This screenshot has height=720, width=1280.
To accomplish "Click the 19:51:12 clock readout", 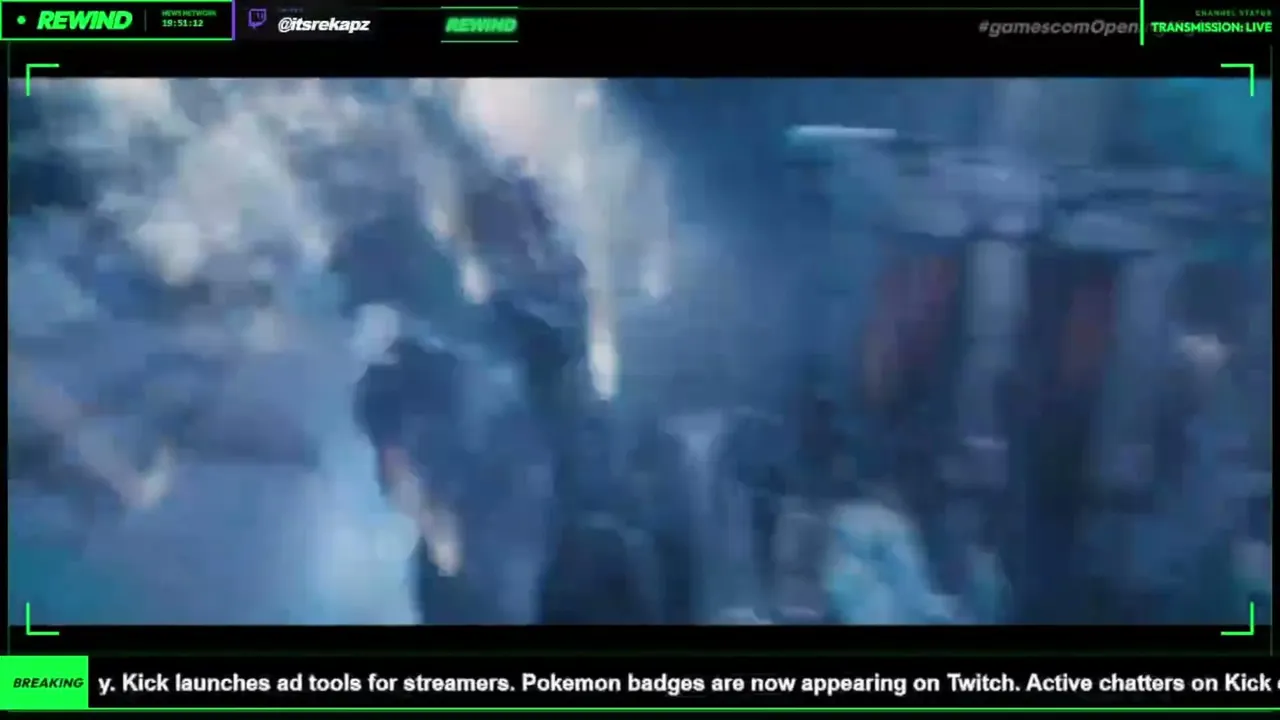I will (x=182, y=23).
